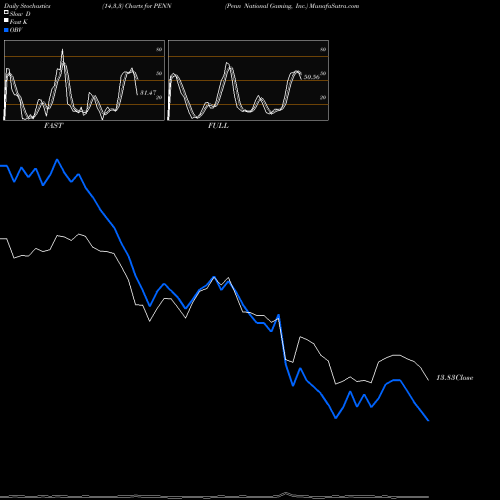Click the '13.83 Close' price label
The width and height of the screenshot is (500, 500).
[455, 378]
